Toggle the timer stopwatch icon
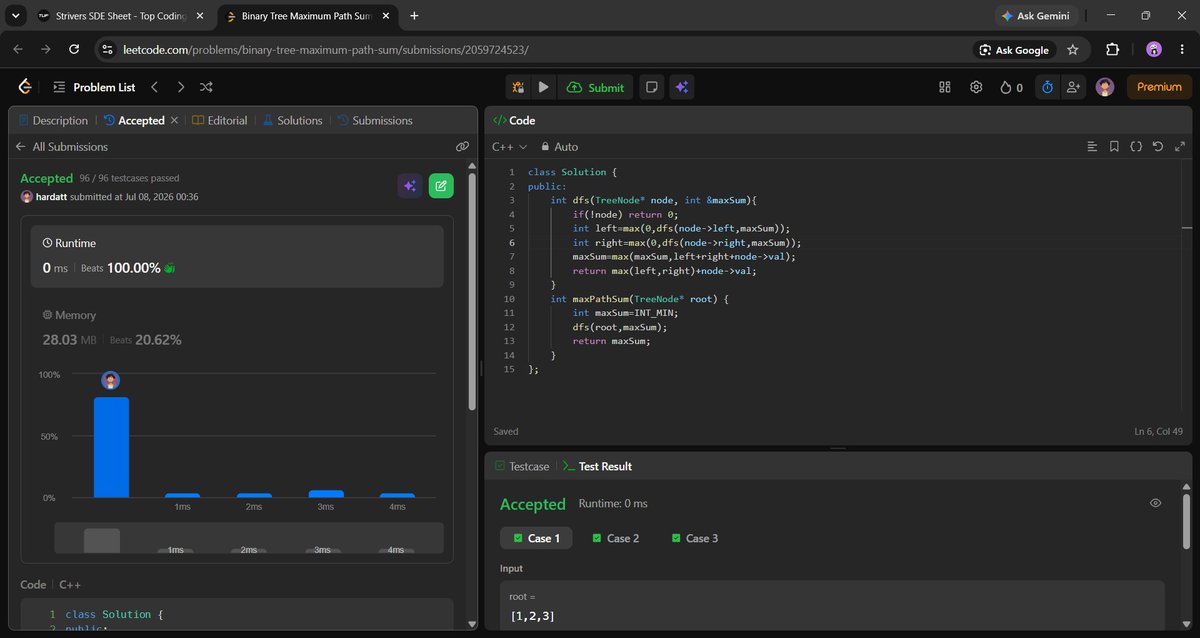Image resolution: width=1200 pixels, height=638 pixels. pyautogui.click(x=1047, y=87)
